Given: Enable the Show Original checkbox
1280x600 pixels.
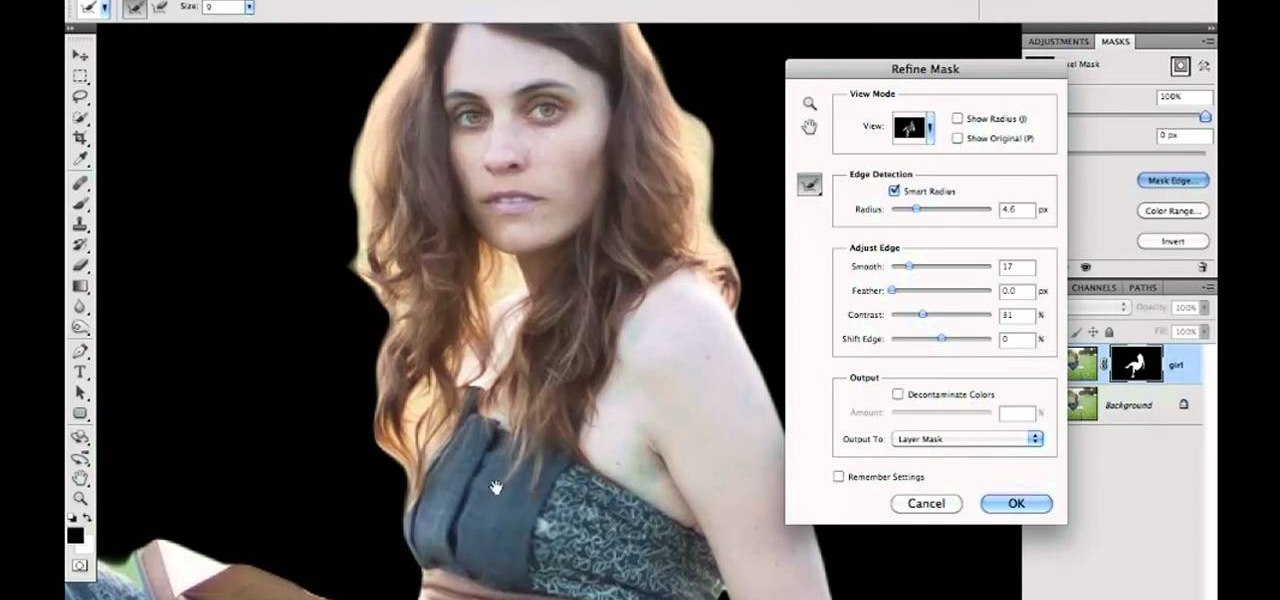Looking at the screenshot, I should point(957,138).
